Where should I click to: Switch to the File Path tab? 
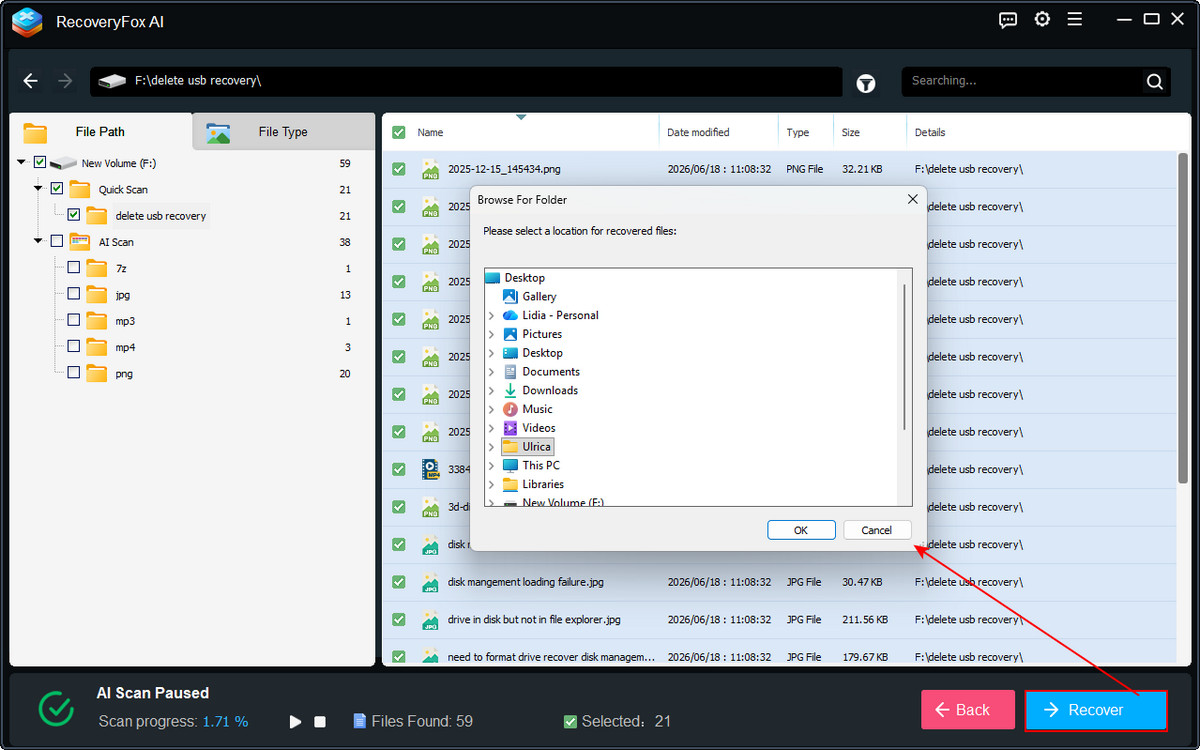100,132
